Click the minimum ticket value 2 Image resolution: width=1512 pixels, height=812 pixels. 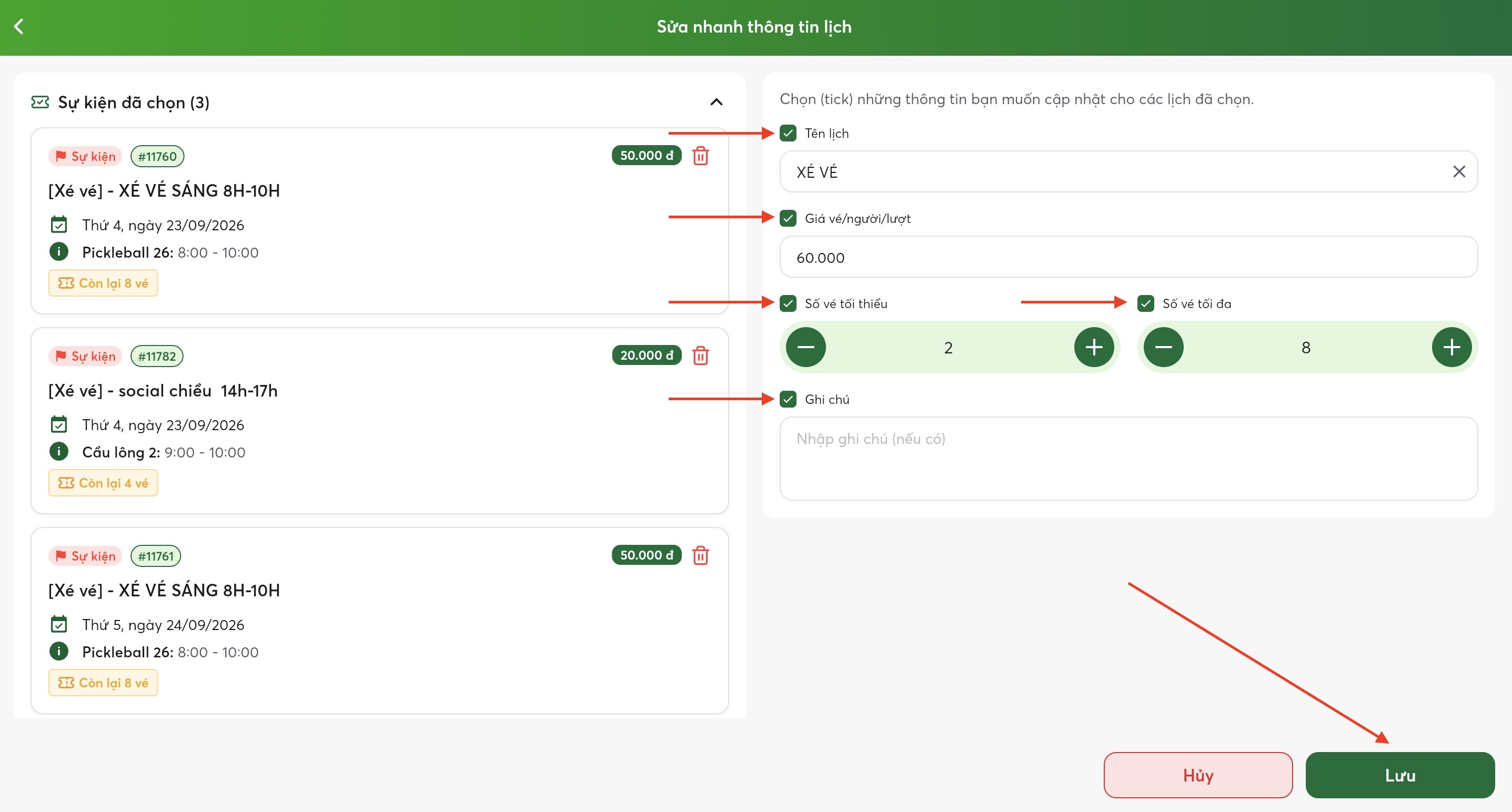949,347
